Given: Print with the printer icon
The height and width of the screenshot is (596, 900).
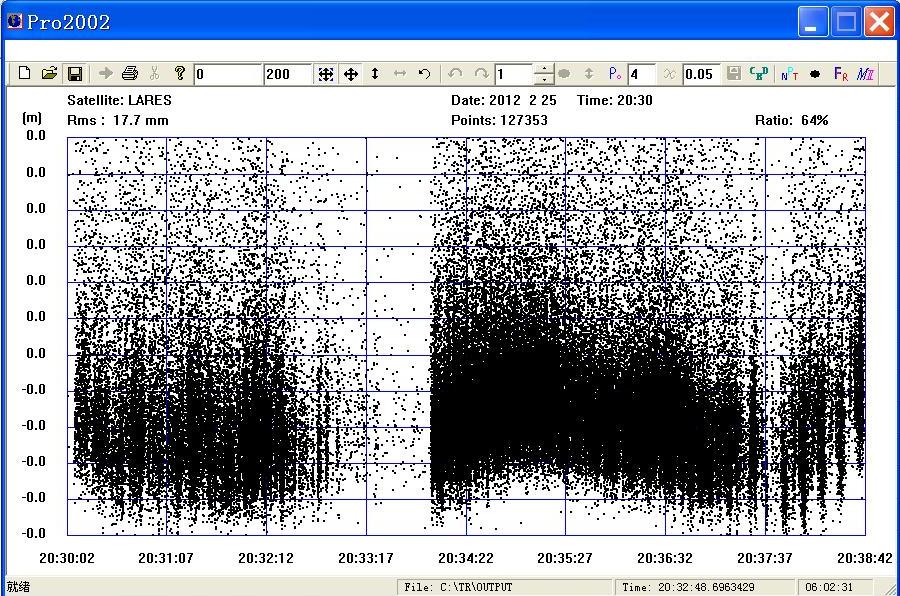Looking at the screenshot, I should [130, 73].
